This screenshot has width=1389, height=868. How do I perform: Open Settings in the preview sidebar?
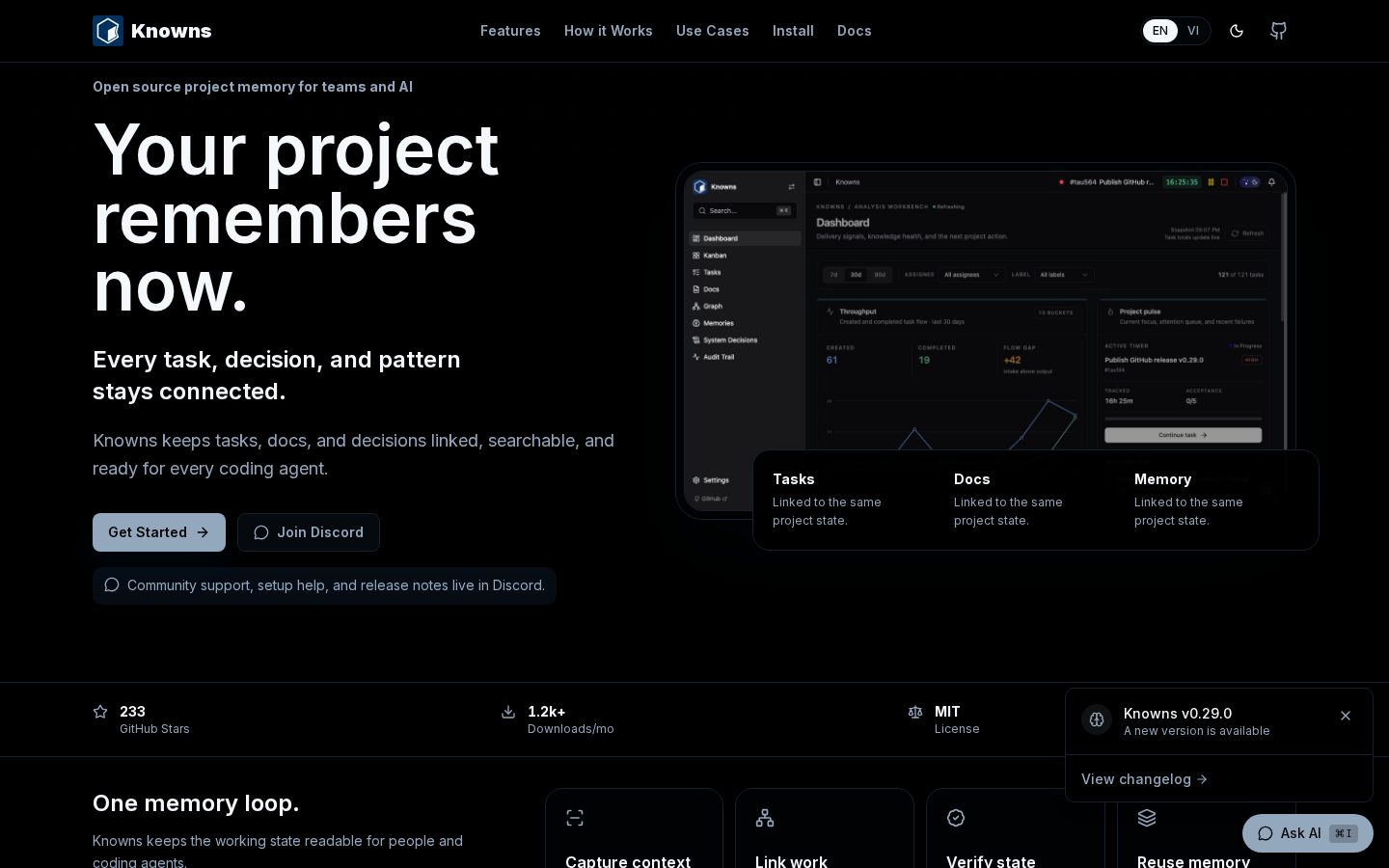coord(711,480)
